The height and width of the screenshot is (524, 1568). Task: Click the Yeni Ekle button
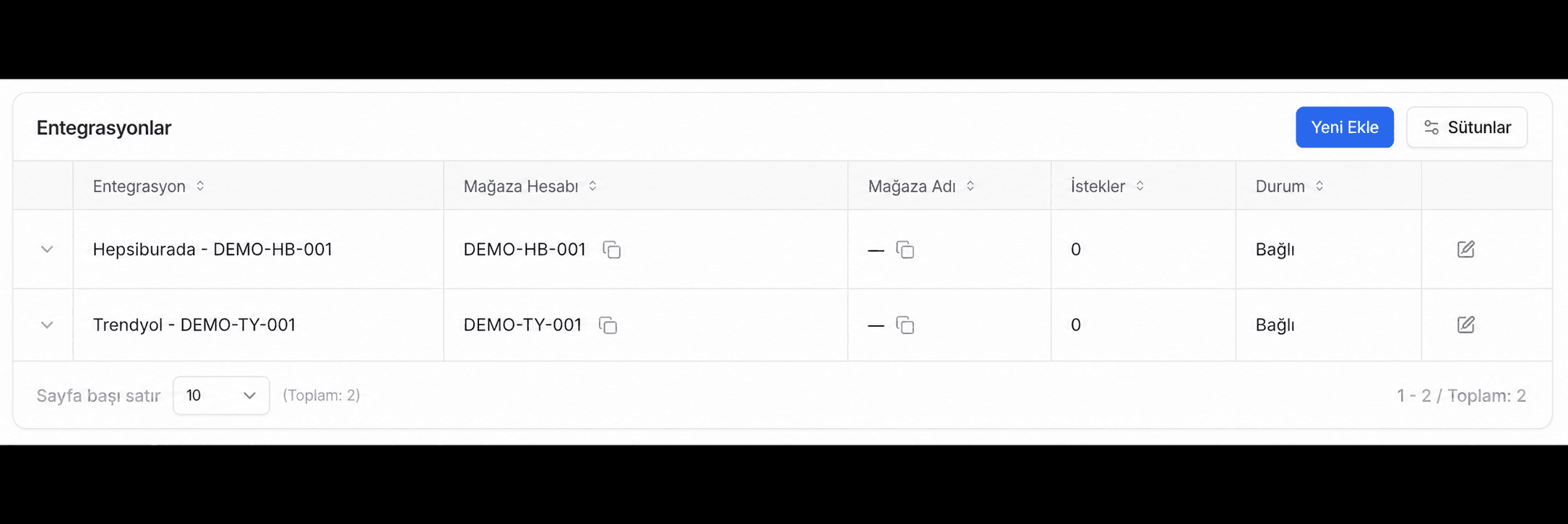[1344, 127]
